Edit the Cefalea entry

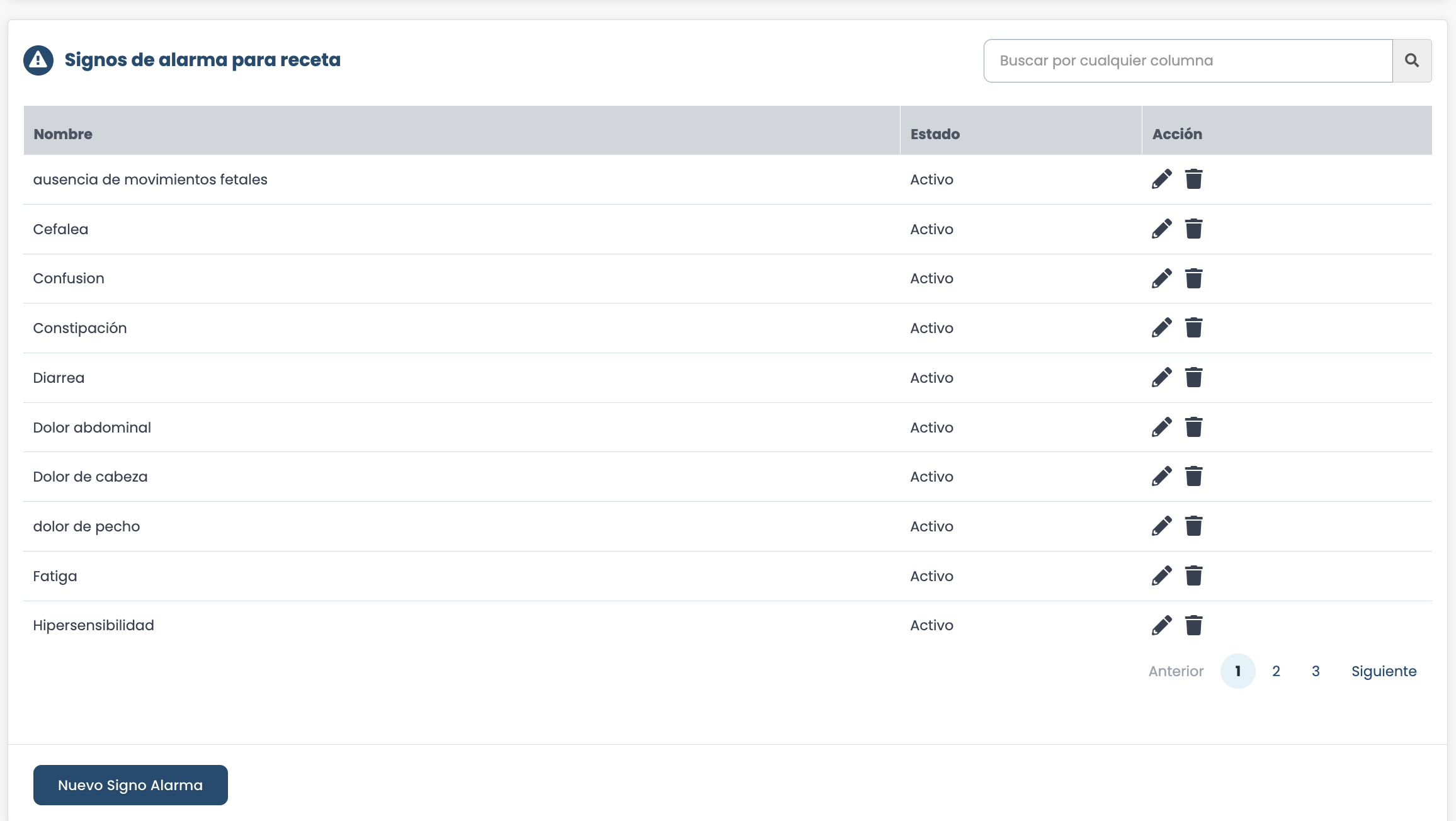click(1162, 229)
